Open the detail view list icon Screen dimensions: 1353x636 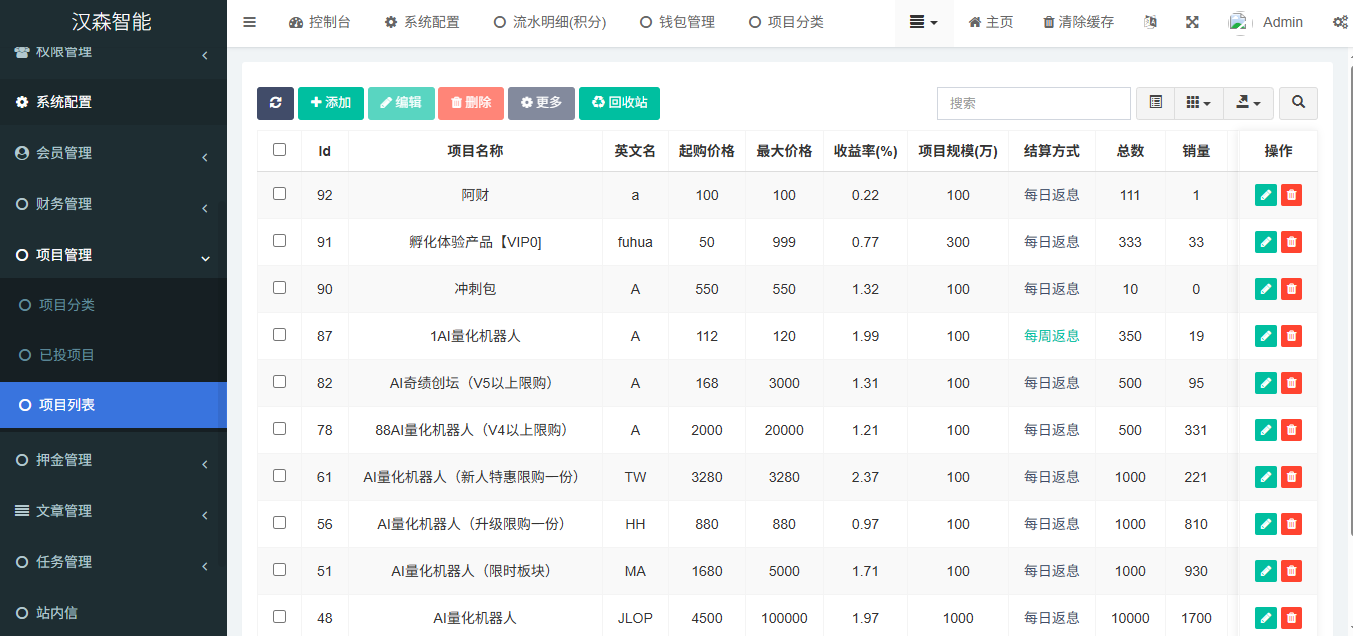(x=1154, y=103)
